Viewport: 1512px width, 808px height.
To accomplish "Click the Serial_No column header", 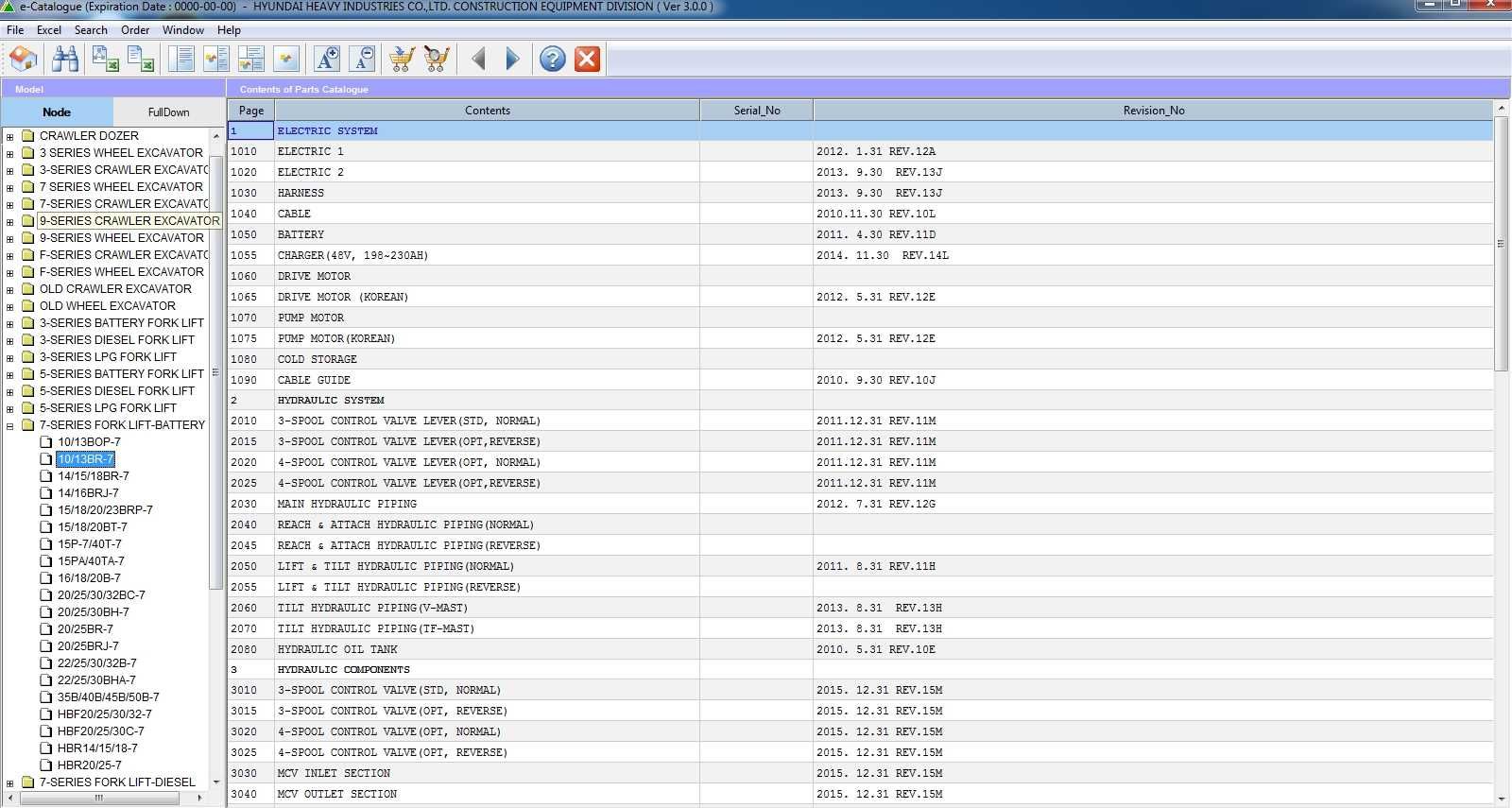I will pos(756,111).
